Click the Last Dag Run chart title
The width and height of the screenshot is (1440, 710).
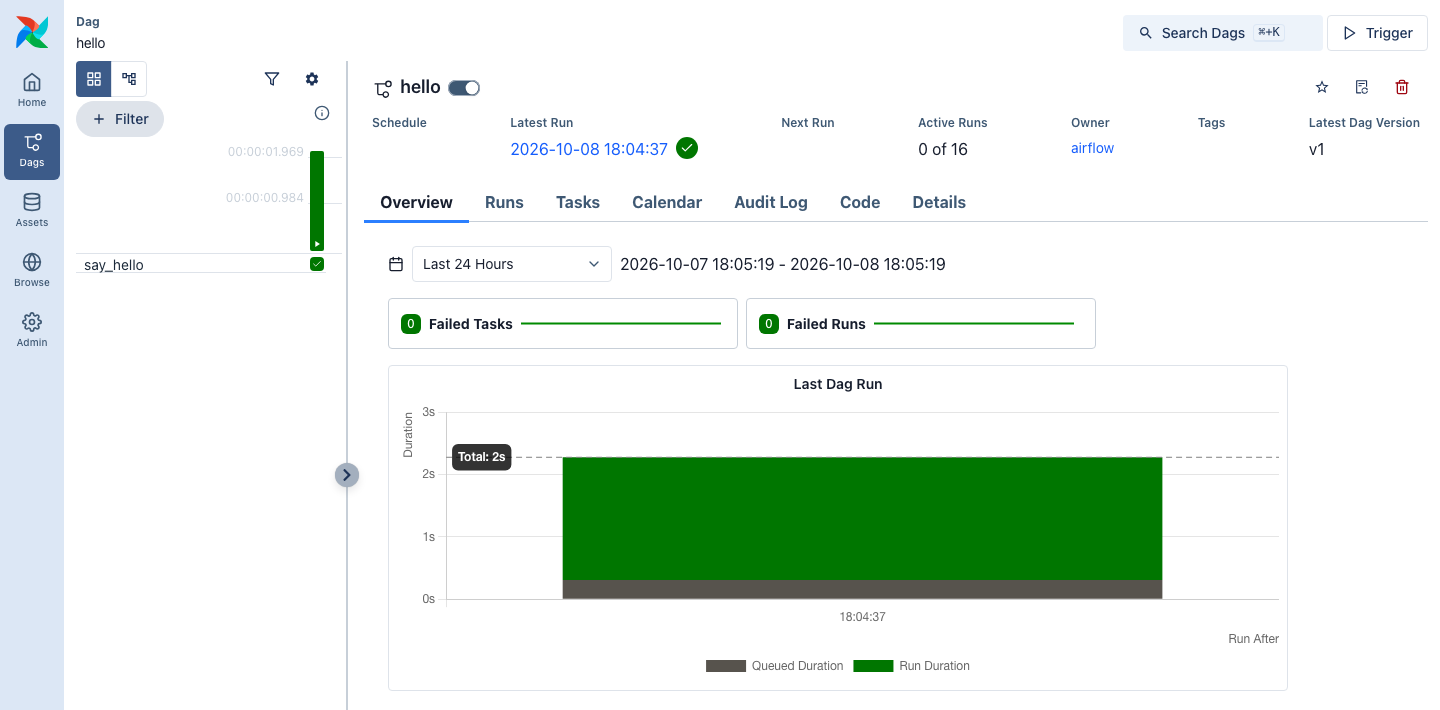click(838, 384)
